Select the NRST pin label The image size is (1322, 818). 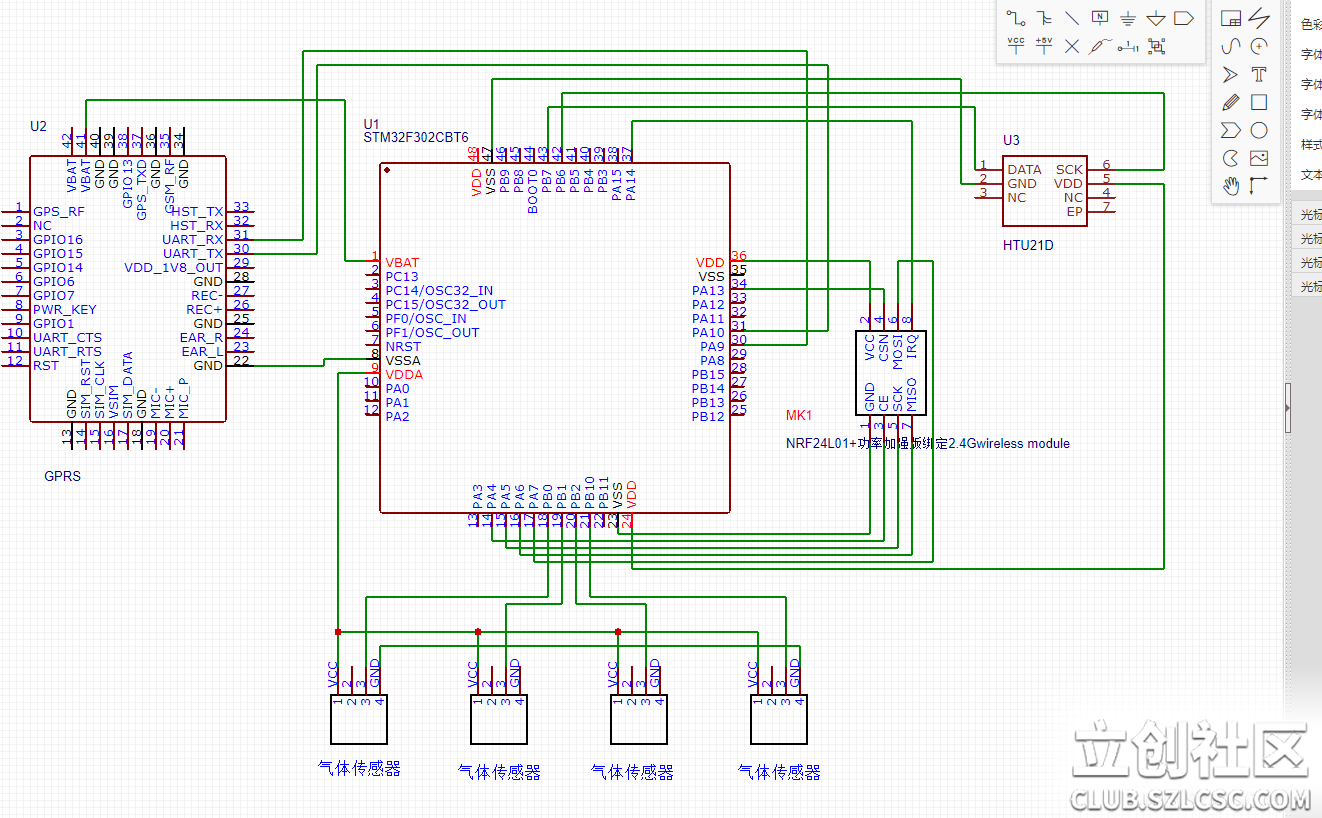coord(403,346)
